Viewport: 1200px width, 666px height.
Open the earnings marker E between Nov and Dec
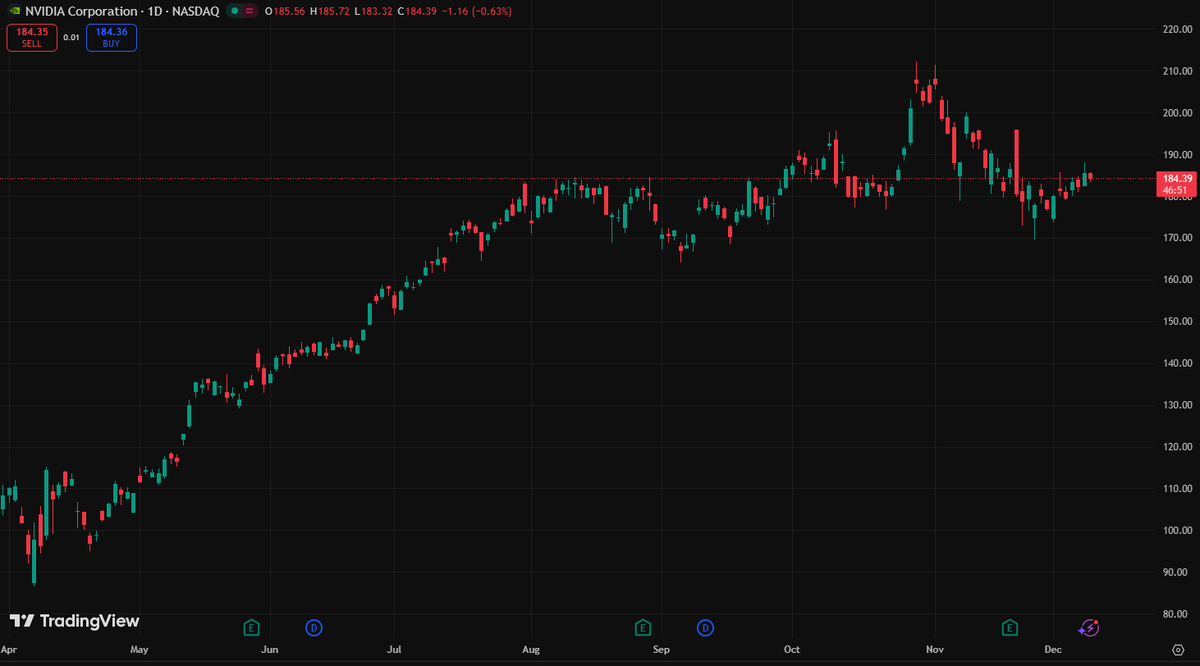[x=1011, y=628]
